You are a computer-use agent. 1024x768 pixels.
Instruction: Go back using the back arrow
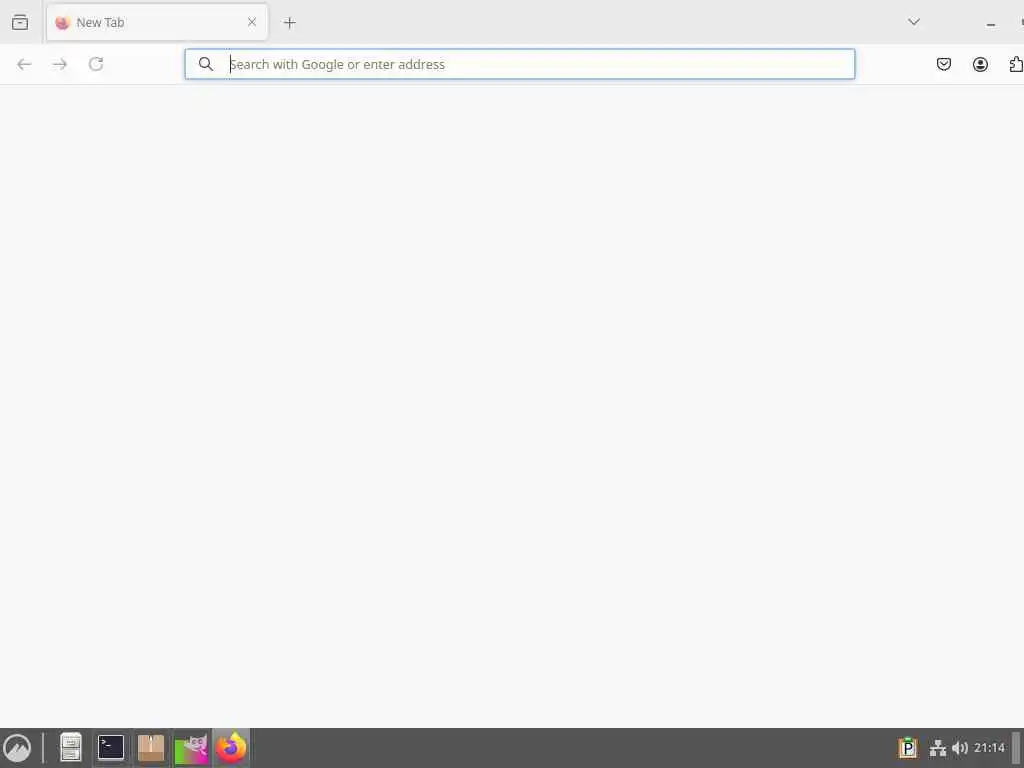(x=24, y=64)
